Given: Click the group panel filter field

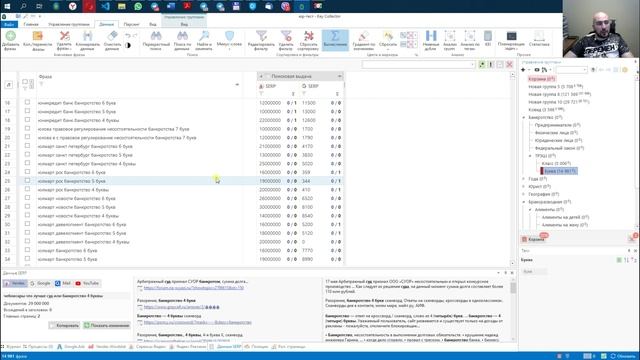Looking at the screenshot, I should point(571,70).
